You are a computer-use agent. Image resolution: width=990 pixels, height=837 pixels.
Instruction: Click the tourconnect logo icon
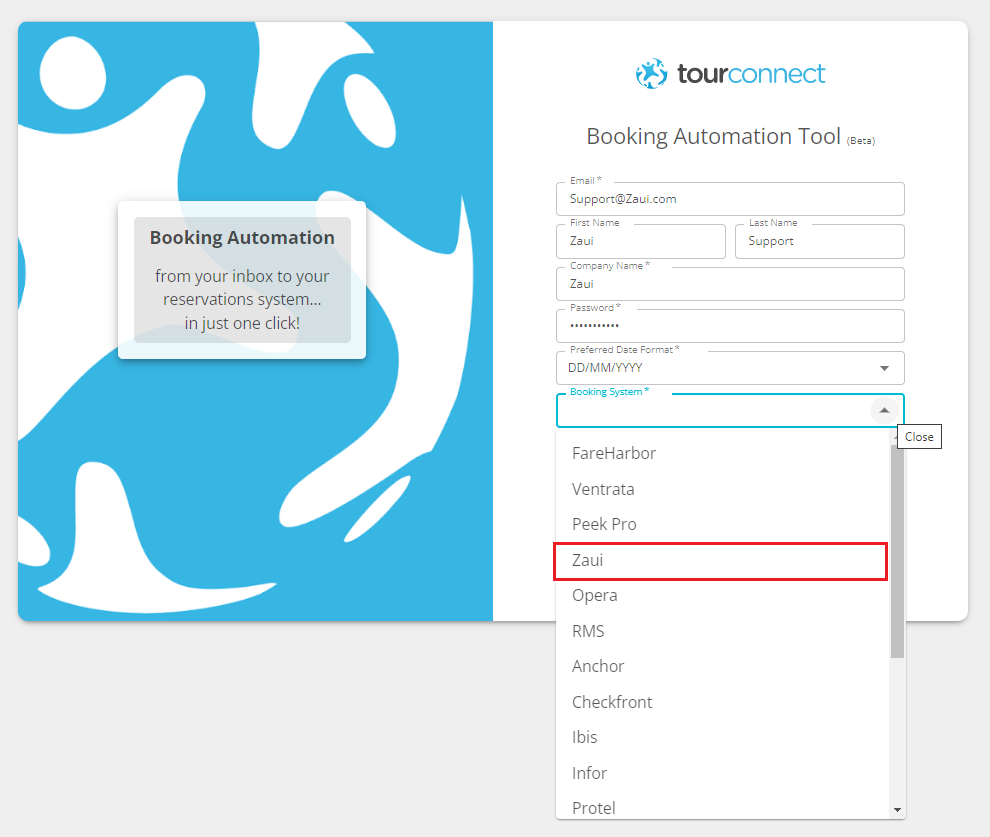[652, 74]
